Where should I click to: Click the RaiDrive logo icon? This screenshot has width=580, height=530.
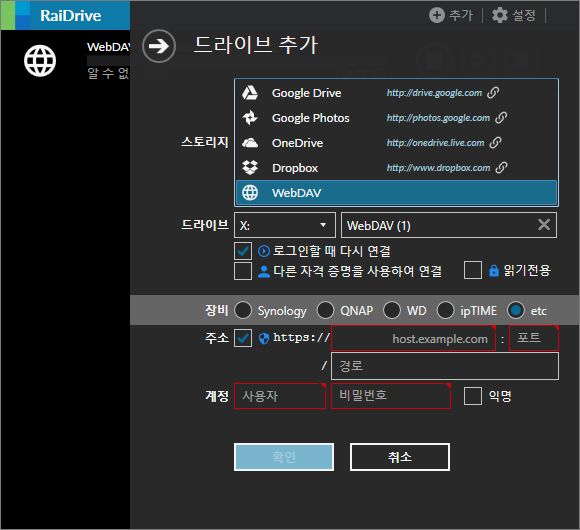(x=16, y=15)
